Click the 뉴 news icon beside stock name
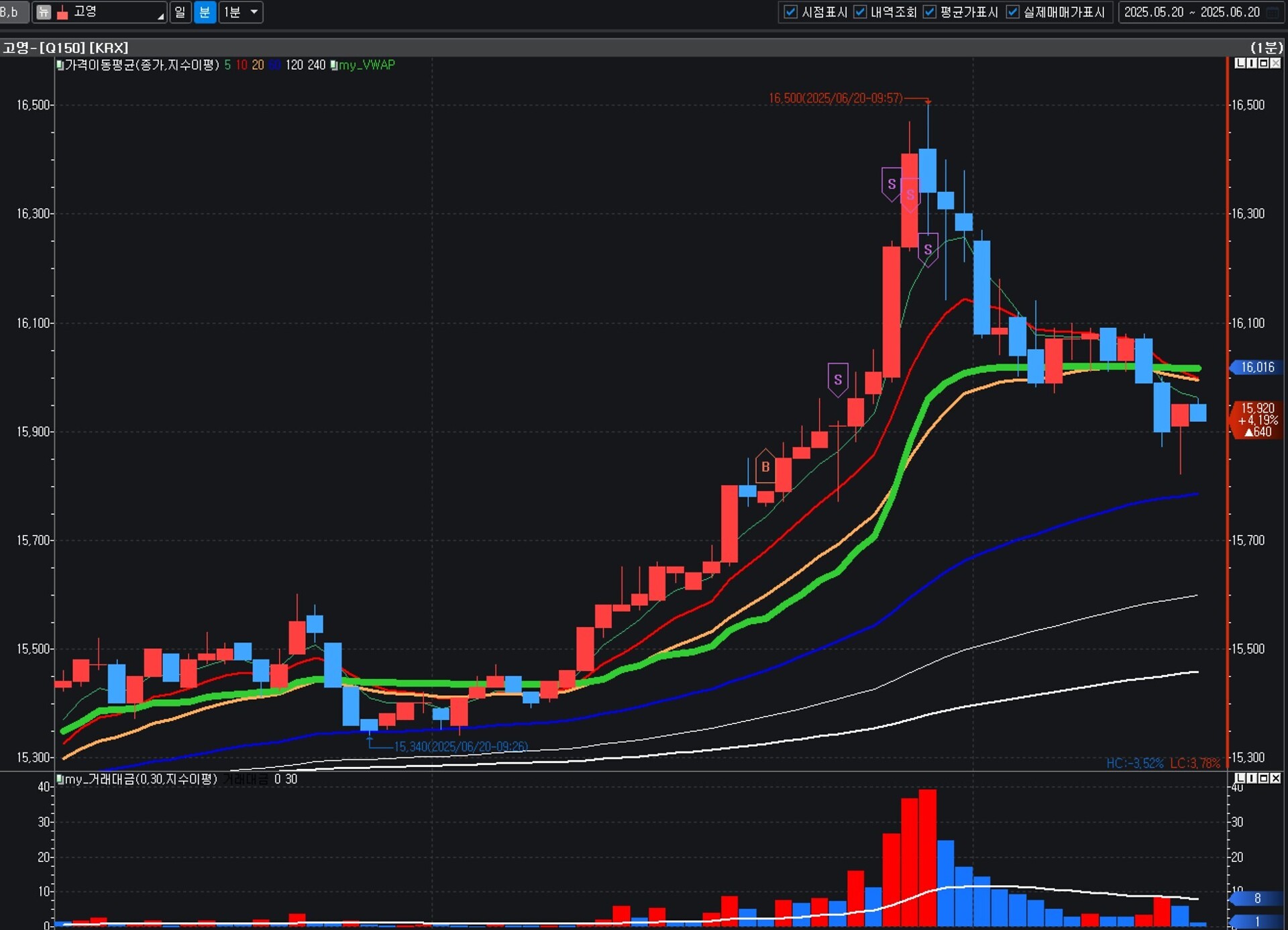Screen dimensions: 1288x930 click(44, 12)
